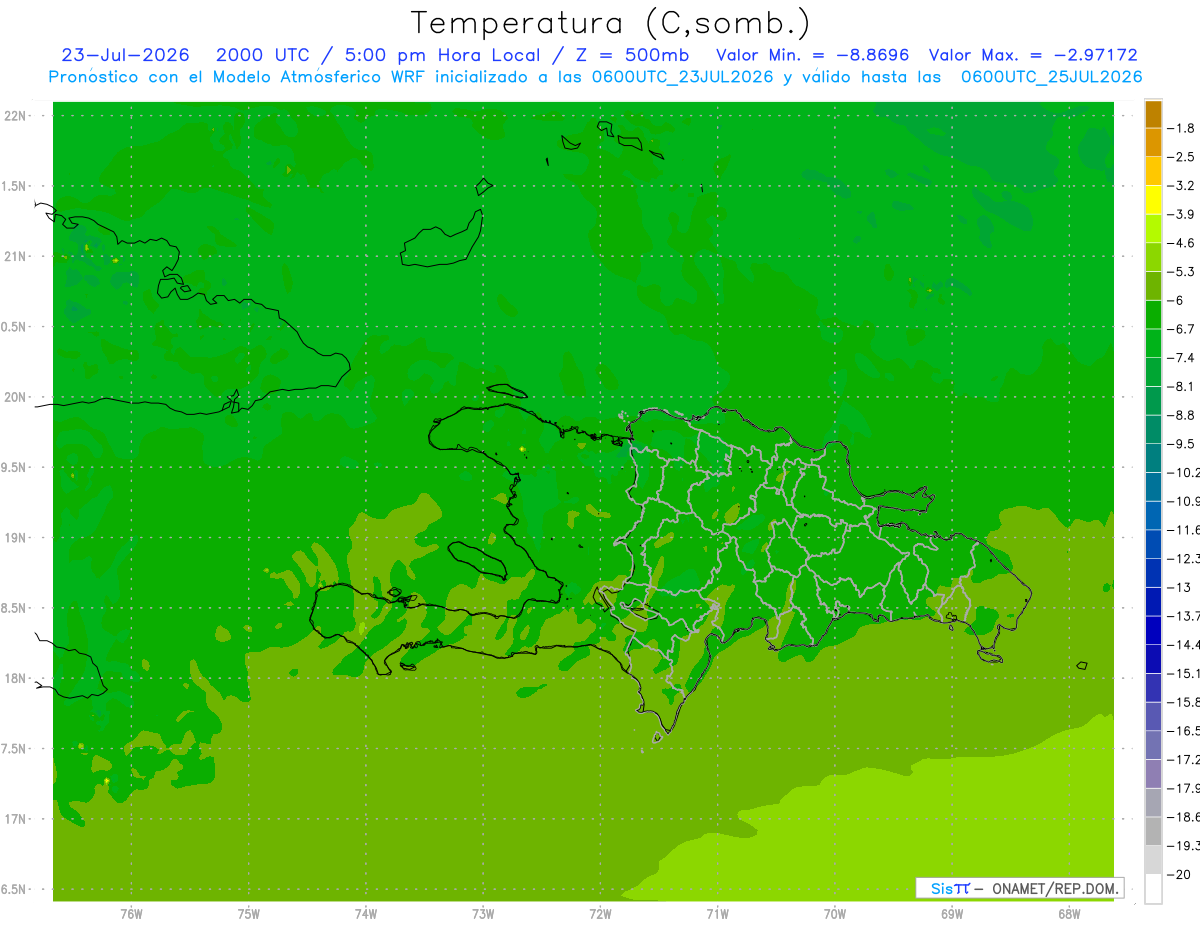Image resolution: width=1200 pixels, height=927 pixels.
Task: Click the -15.1 legend value
Action: [1186, 673]
